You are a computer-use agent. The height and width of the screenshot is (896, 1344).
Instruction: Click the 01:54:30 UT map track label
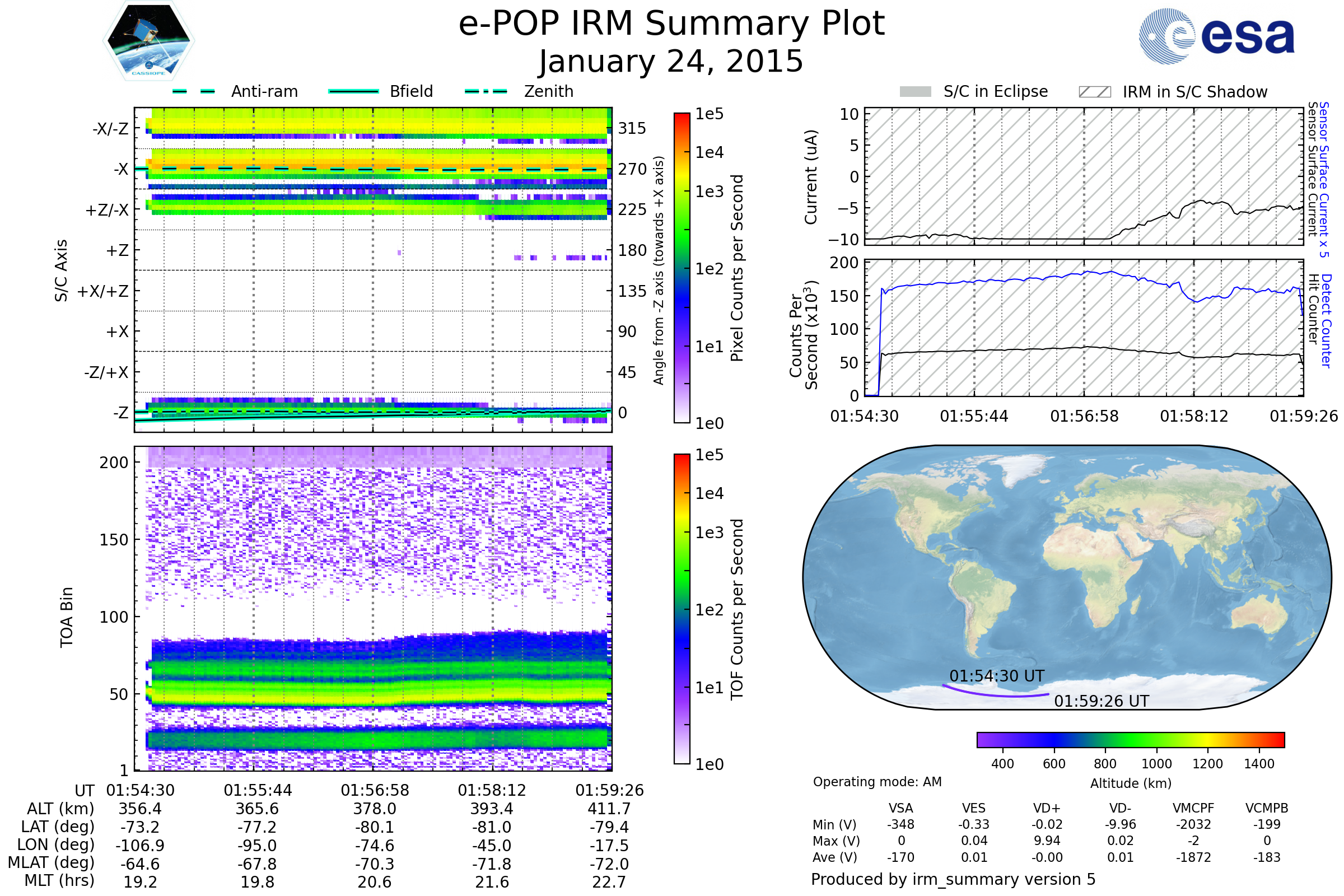(997, 676)
